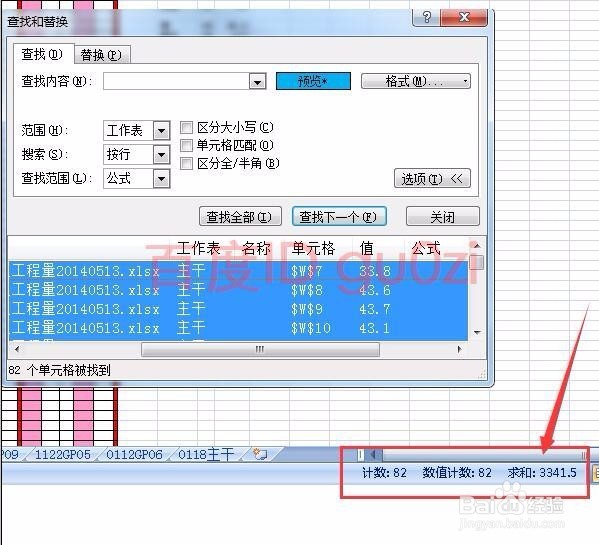Select the result row for $W$10
The height and width of the screenshot is (545, 599).
coord(238,328)
